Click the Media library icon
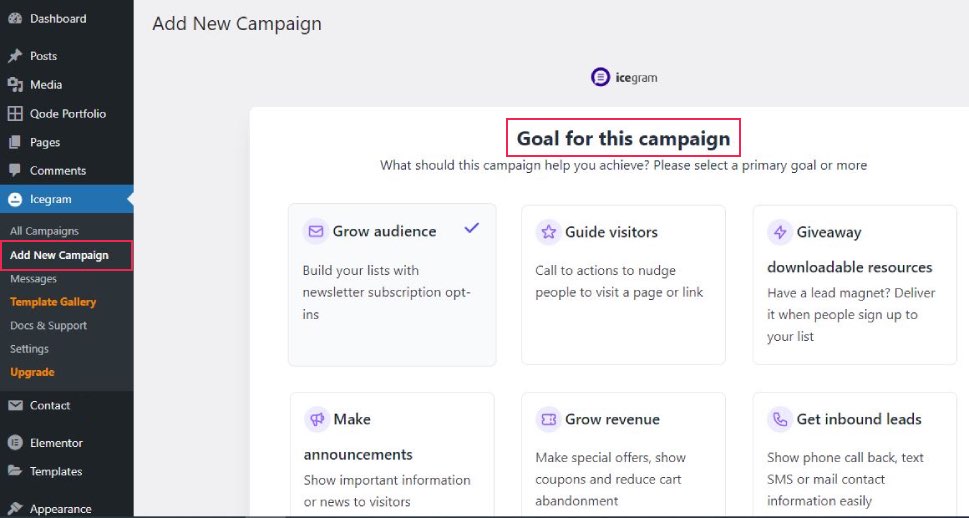969x518 pixels. click(x=15, y=85)
